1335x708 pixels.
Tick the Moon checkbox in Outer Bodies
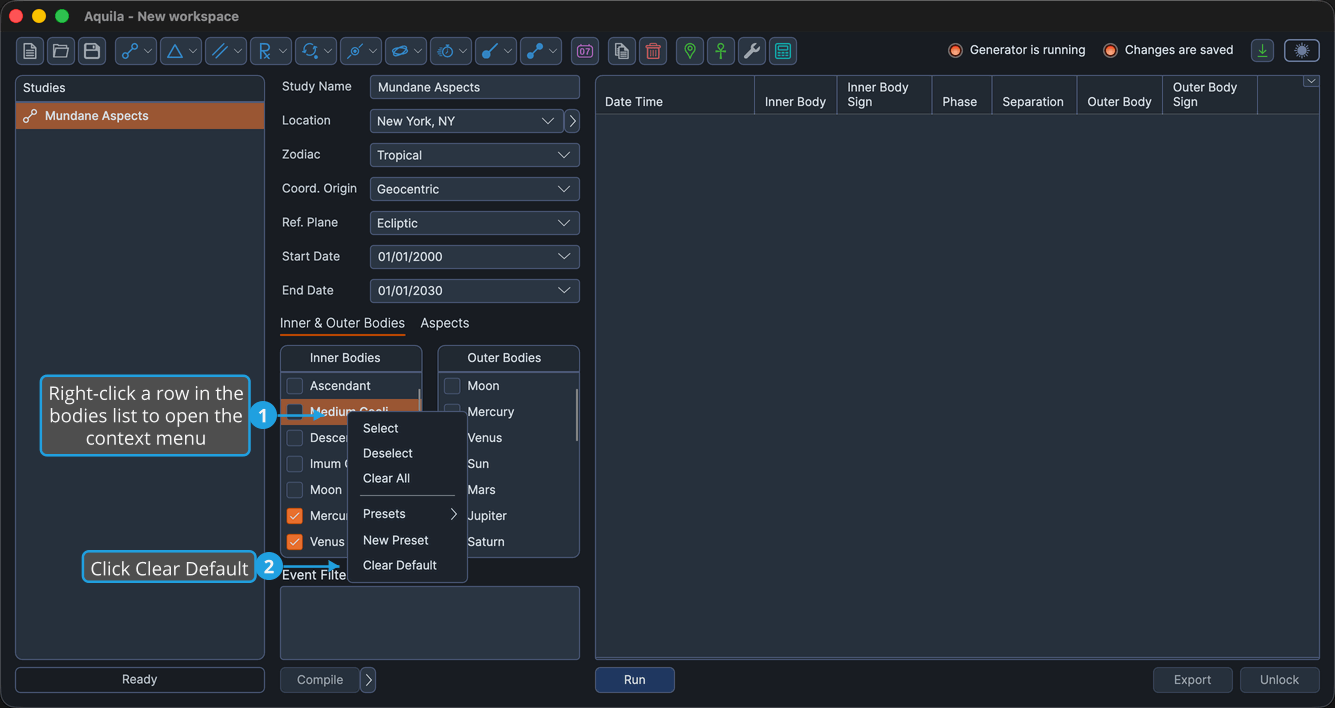tap(453, 386)
